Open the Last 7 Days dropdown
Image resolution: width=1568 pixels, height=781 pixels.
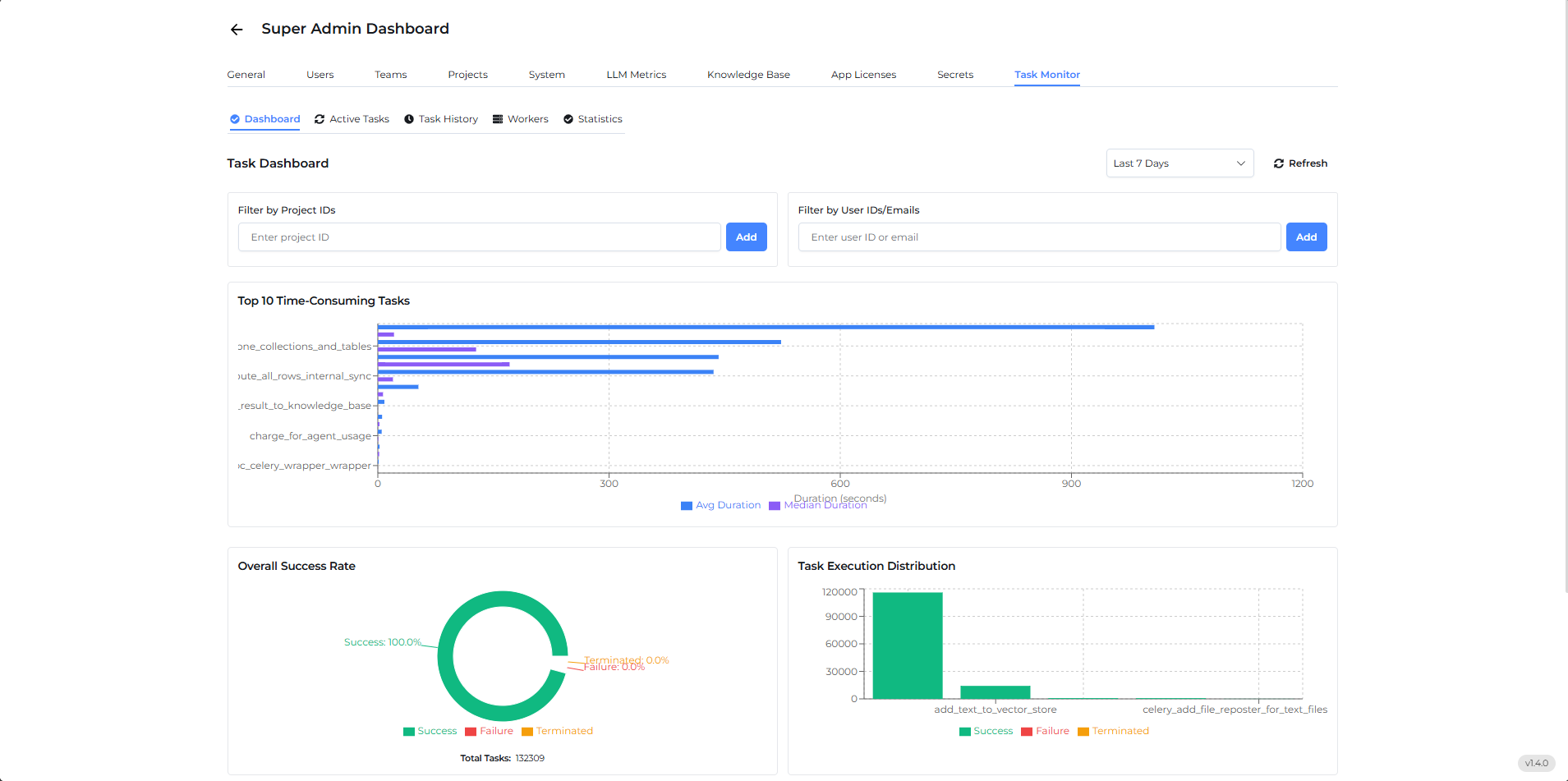[1179, 163]
